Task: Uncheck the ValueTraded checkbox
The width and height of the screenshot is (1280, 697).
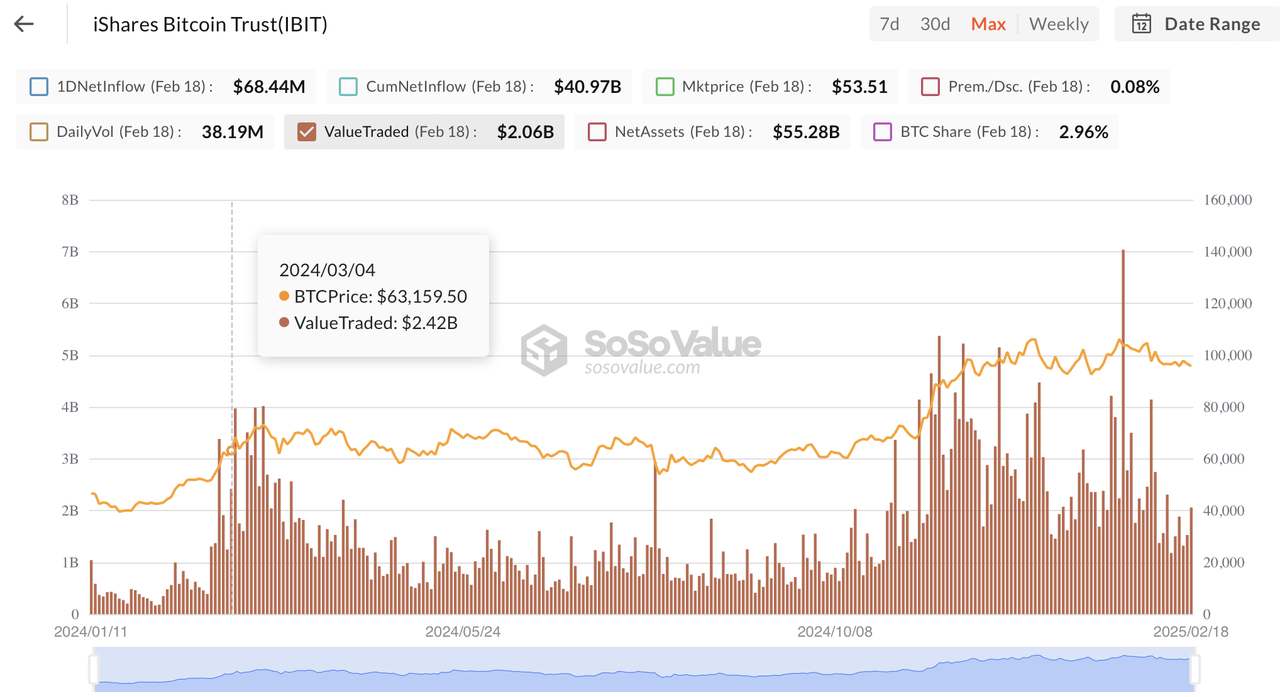Action: (307, 132)
